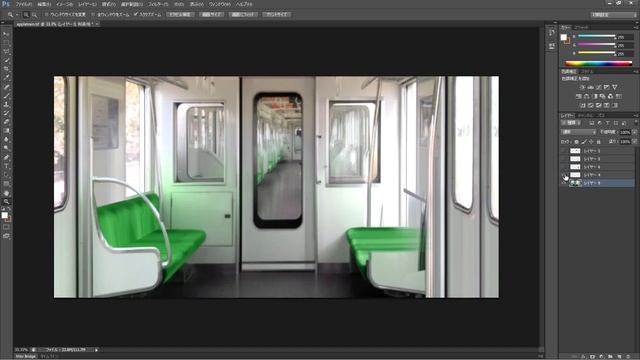This screenshot has height=360, width=640.
Task: Open the collapsed History panel icon
Action: [x=551, y=33]
